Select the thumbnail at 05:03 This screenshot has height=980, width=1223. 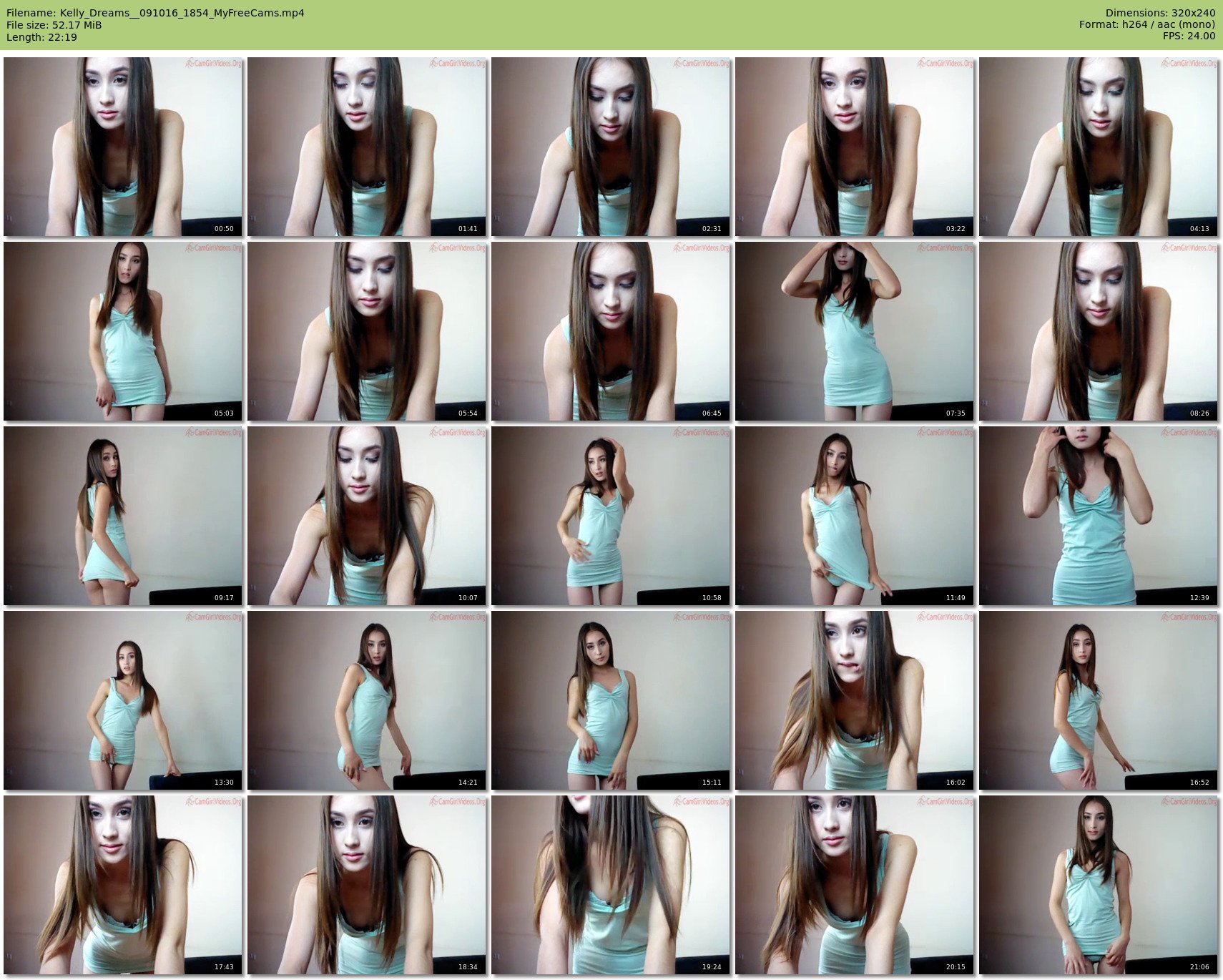coord(123,331)
